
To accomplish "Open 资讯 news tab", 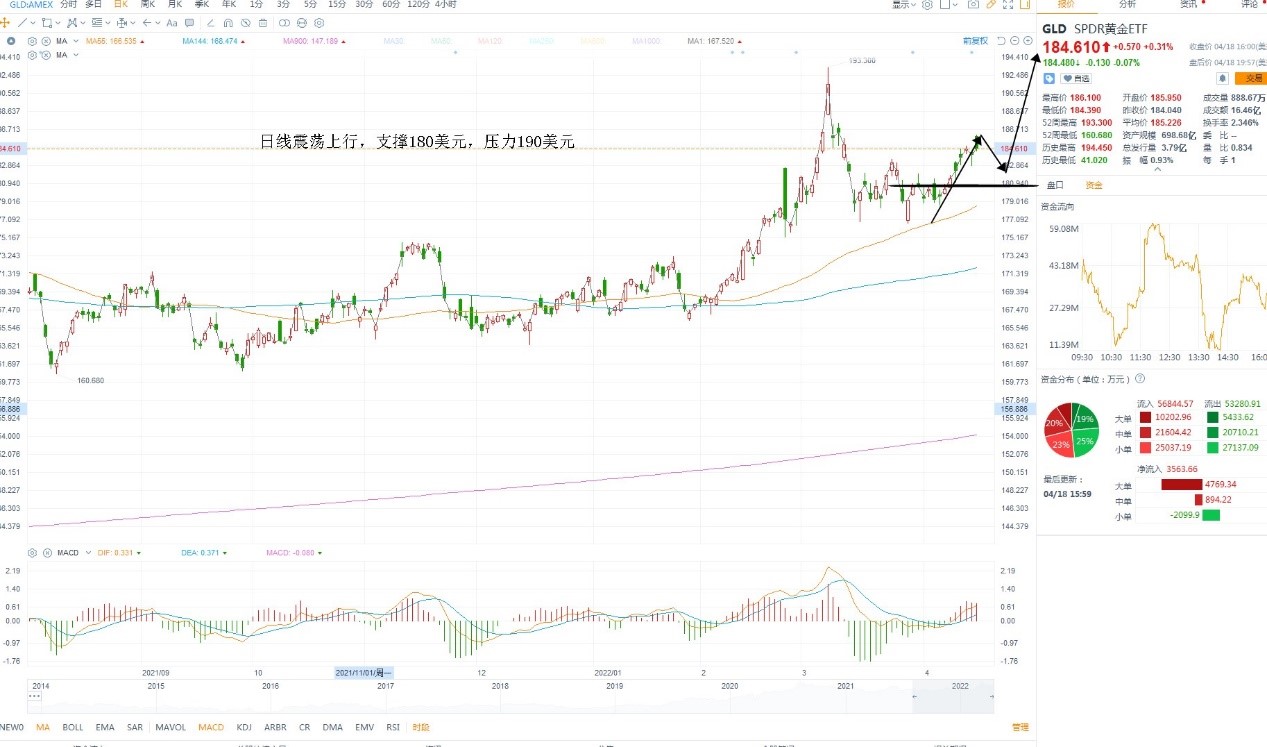I will point(1188,5).
